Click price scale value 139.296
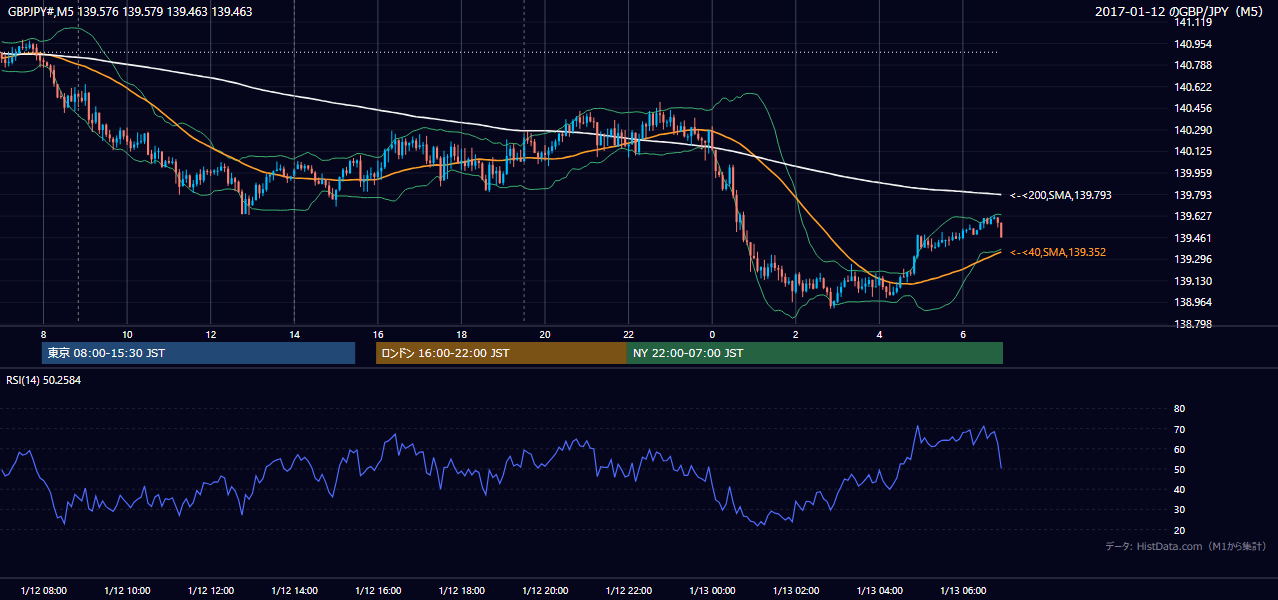This screenshot has width=1278, height=600. 1195,259
